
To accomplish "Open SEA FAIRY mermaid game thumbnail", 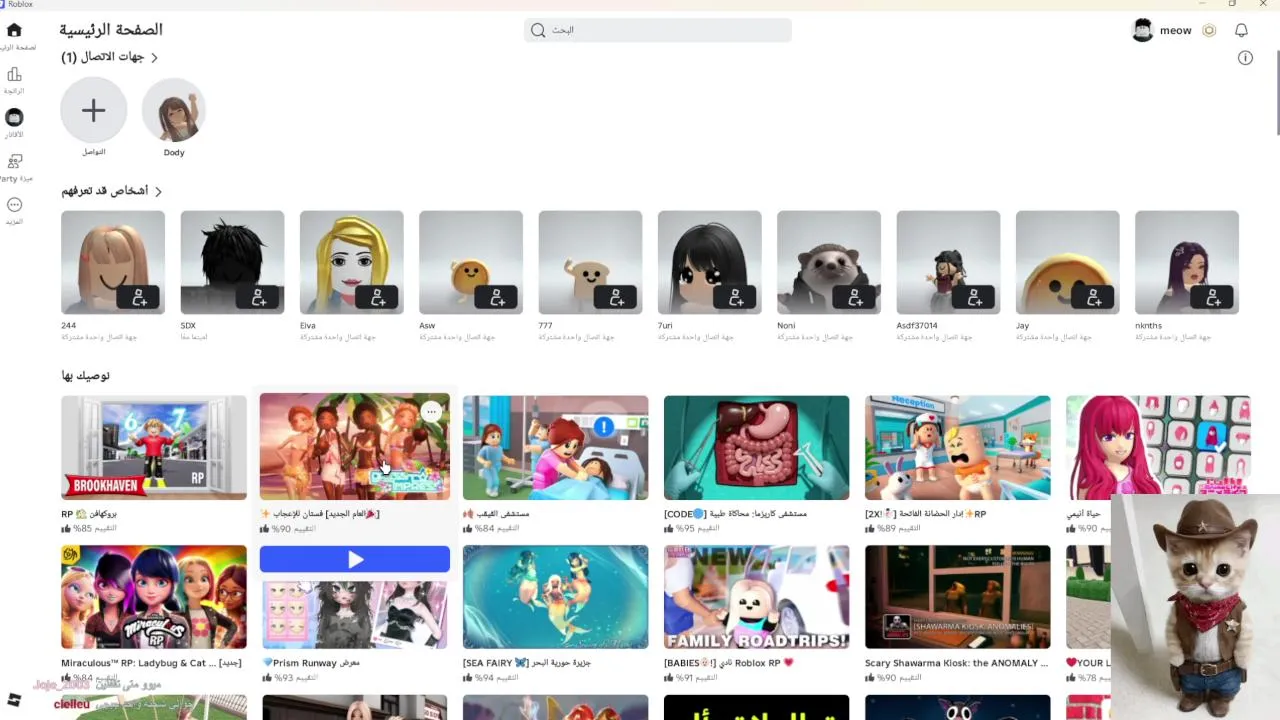I will 555,597.
